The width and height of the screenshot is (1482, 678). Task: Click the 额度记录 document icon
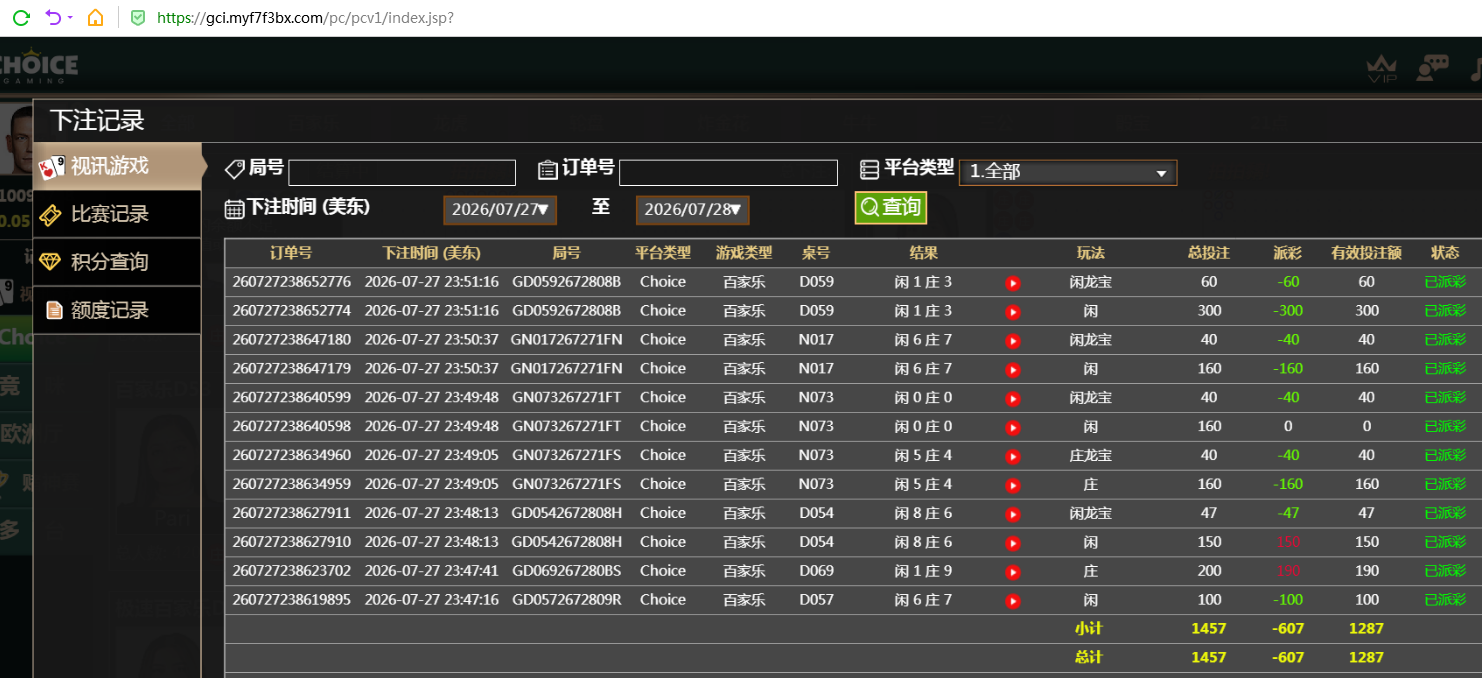(x=54, y=310)
